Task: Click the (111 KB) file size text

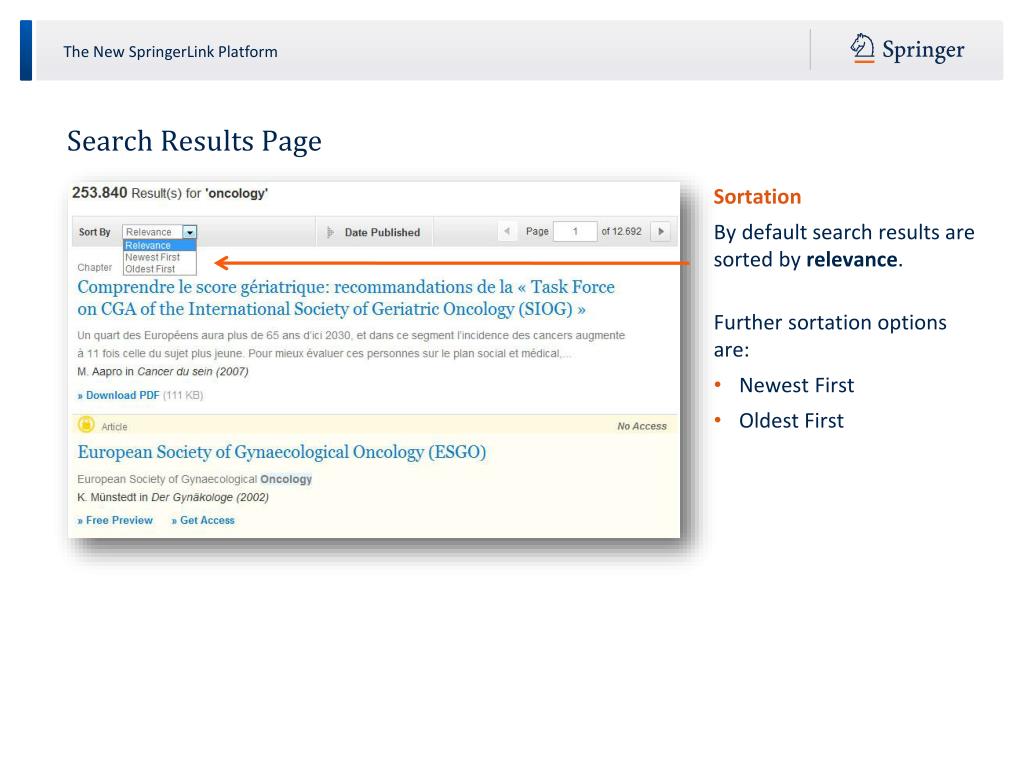Action: [x=183, y=395]
